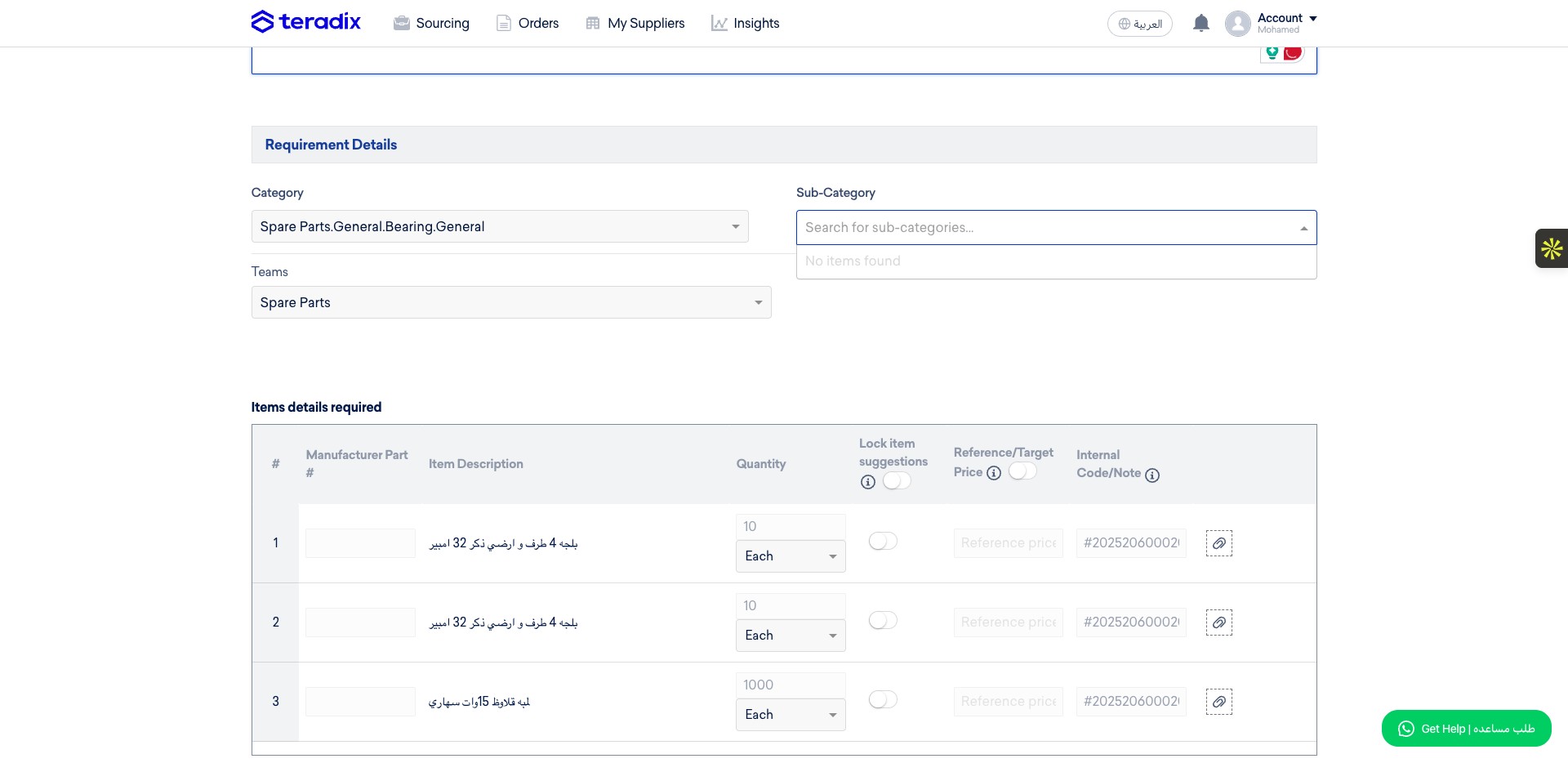The height and width of the screenshot is (763, 1568).
Task: Click the user avatar icon
Action: click(x=1237, y=24)
